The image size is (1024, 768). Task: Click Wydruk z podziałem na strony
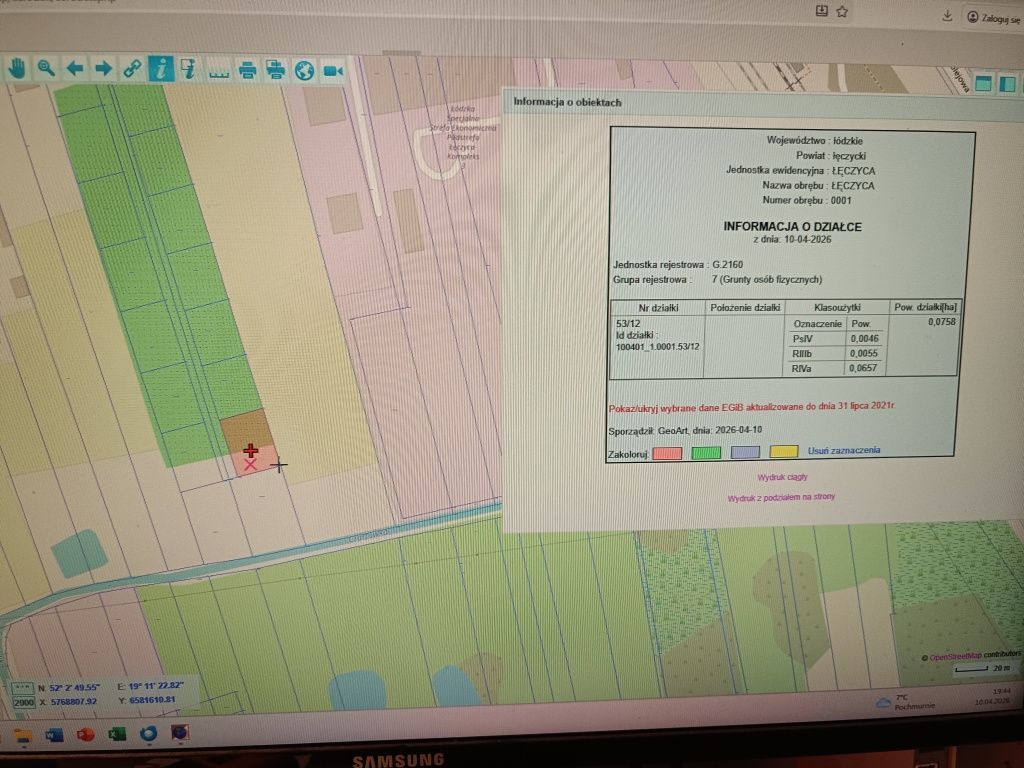pos(781,498)
